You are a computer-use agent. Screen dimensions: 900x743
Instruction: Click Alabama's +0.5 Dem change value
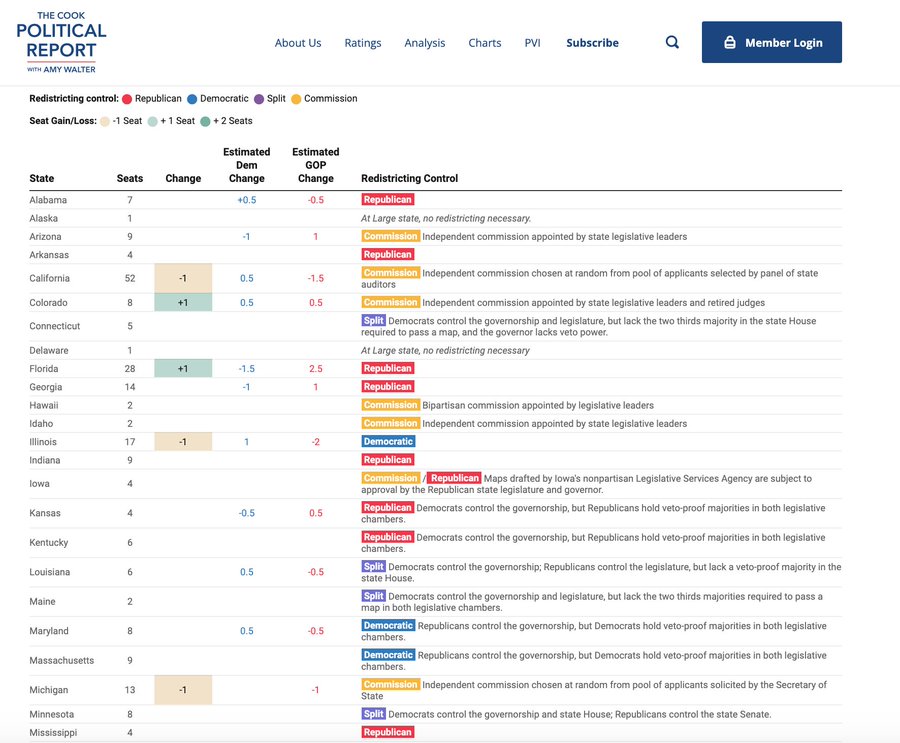coord(247,200)
